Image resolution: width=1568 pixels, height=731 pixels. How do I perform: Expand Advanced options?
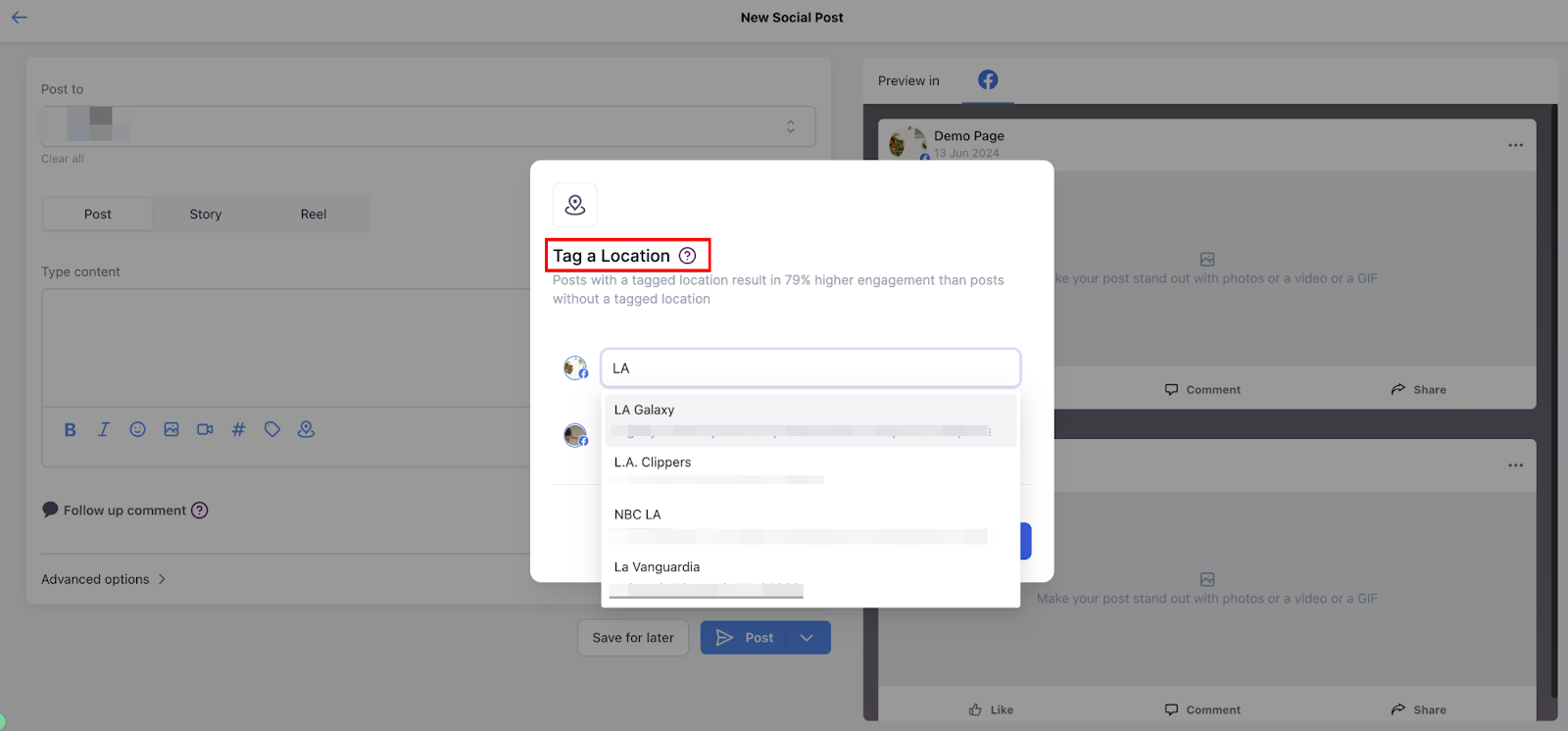(104, 579)
